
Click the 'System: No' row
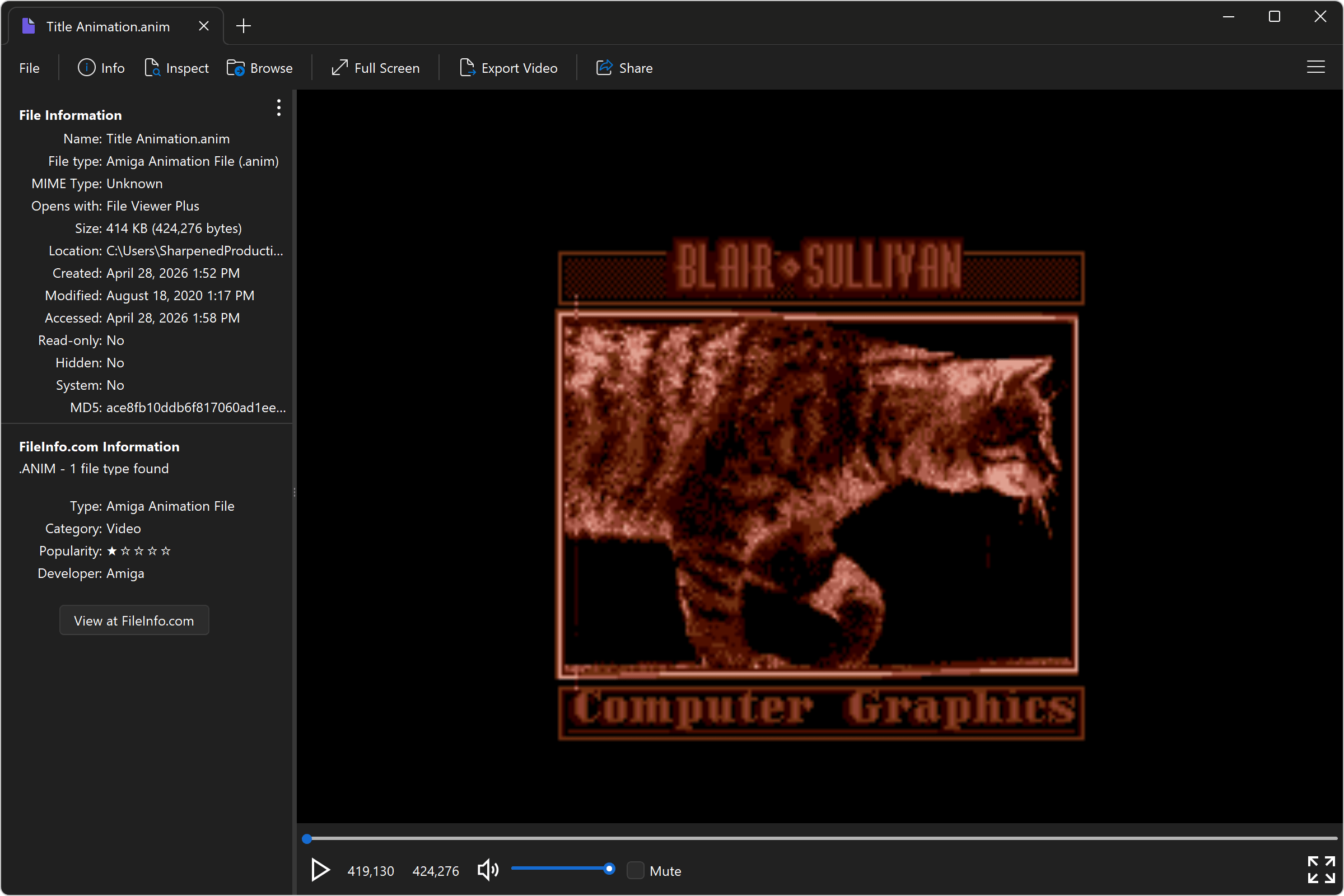point(90,385)
